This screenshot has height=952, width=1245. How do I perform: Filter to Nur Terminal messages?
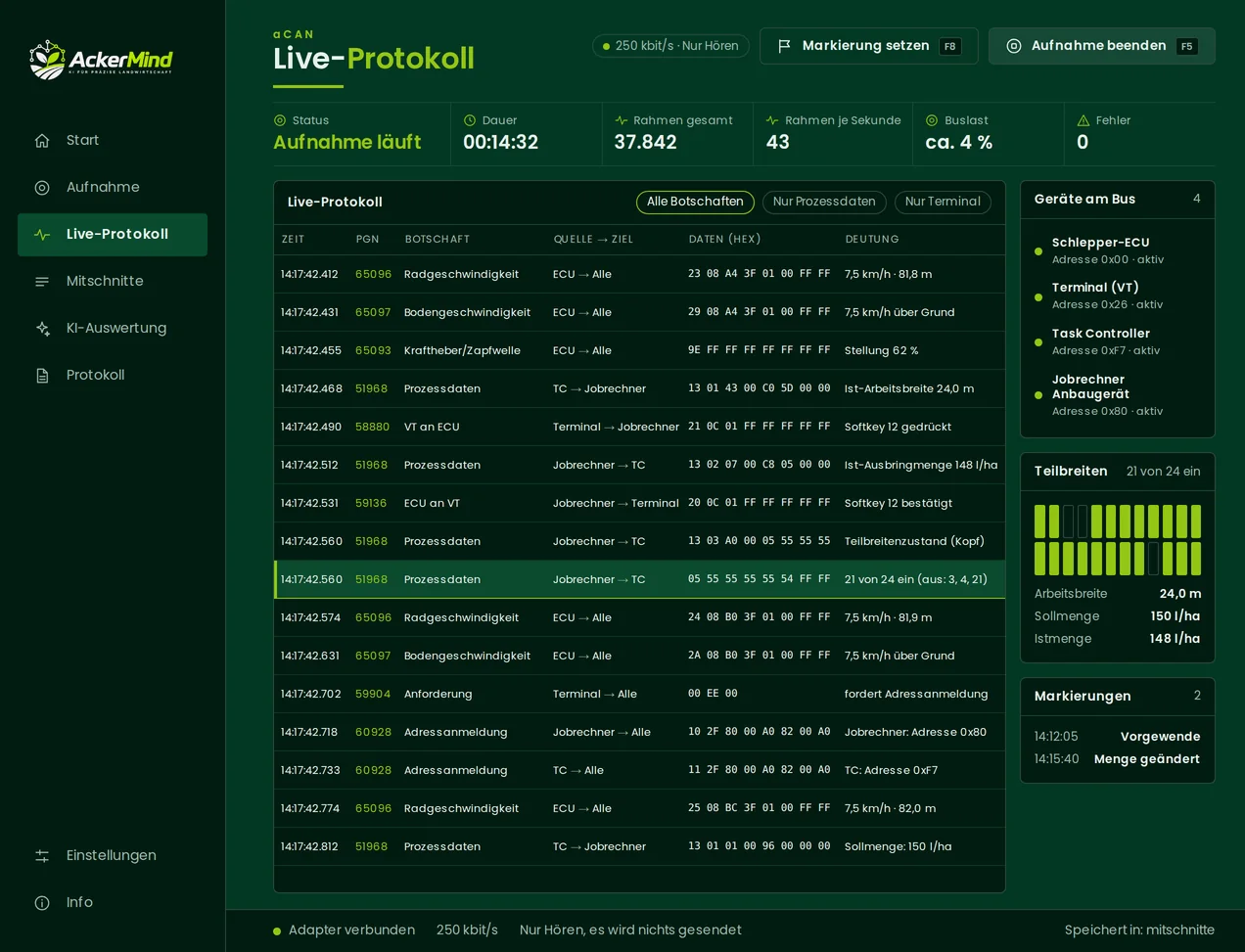tap(943, 202)
